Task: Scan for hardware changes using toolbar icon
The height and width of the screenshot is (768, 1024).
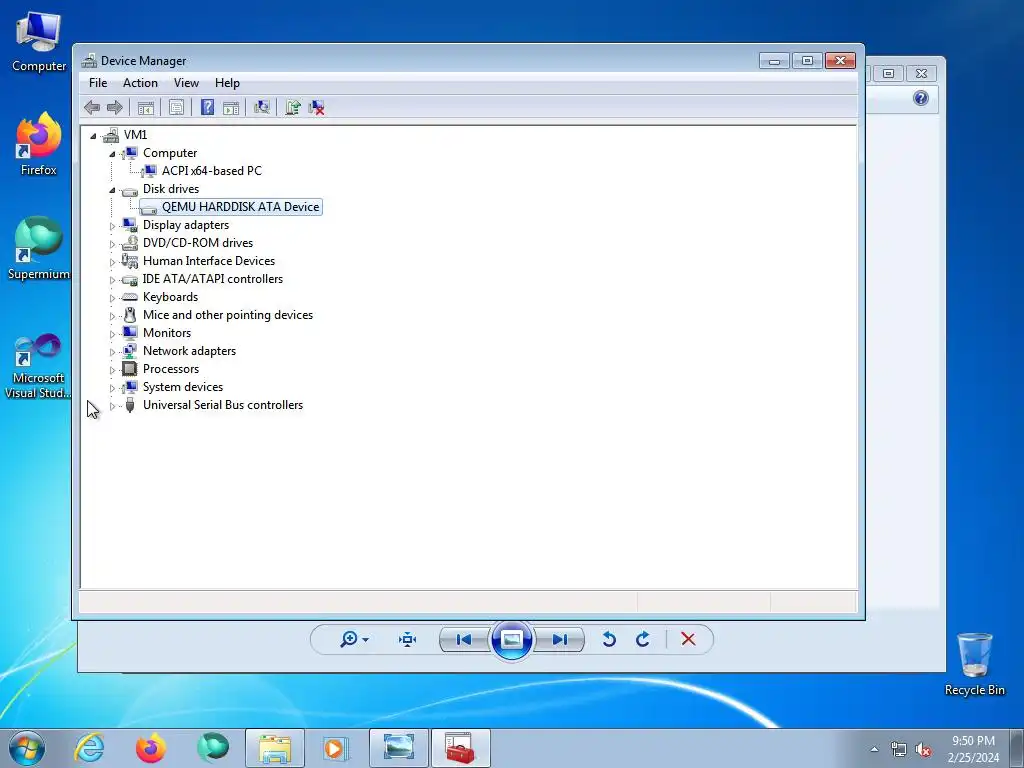Action: point(262,107)
